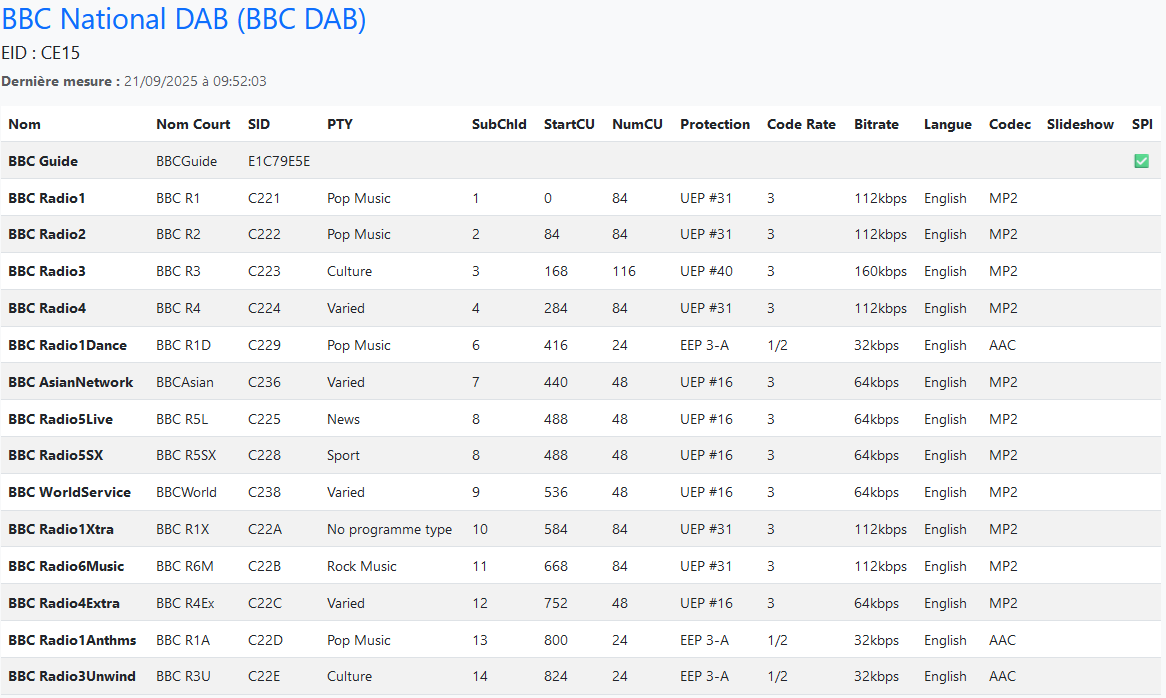1166x698 pixels.
Task: Click the AAC codec for BBC Radio1Dance
Action: point(1002,346)
